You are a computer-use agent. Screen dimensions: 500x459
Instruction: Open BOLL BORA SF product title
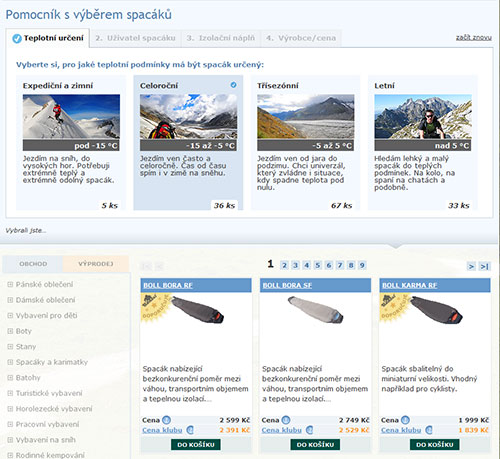[x=287, y=285]
